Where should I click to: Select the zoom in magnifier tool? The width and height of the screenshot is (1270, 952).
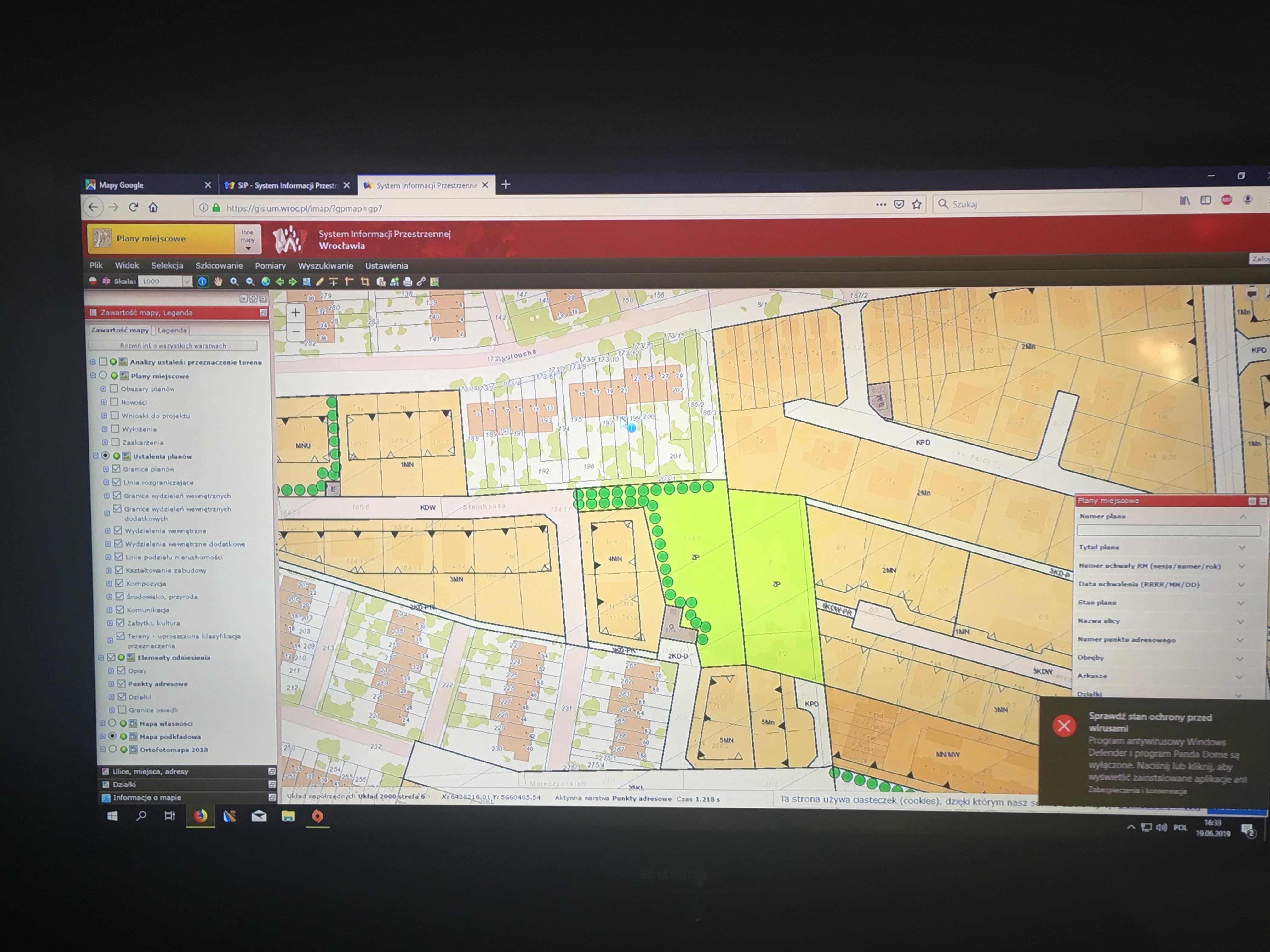pyautogui.click(x=234, y=281)
